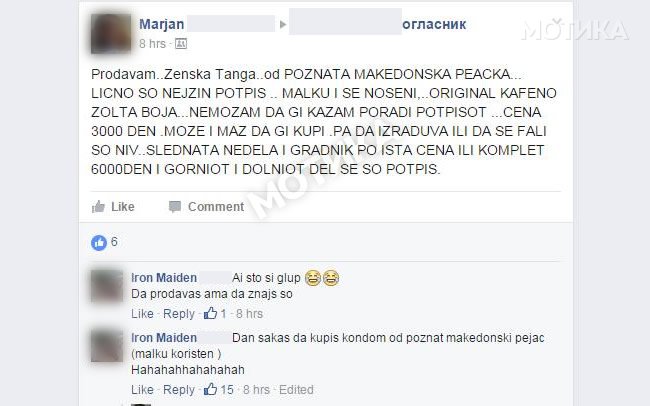This screenshot has height=406, width=650.
Task: Click the post's thumbs-up Like icon
Action: pyautogui.click(x=98, y=207)
